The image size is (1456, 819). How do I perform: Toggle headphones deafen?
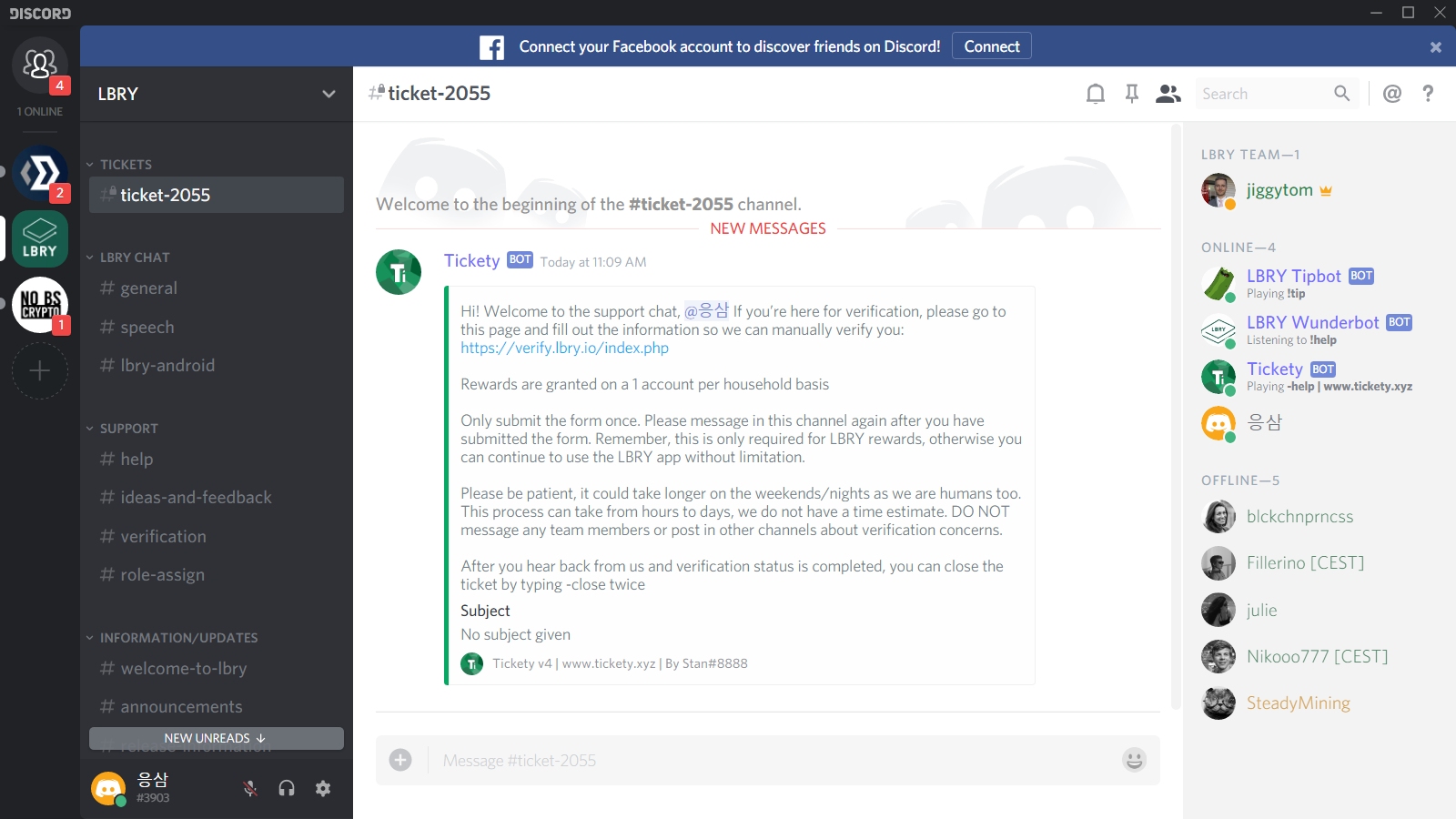(x=287, y=788)
